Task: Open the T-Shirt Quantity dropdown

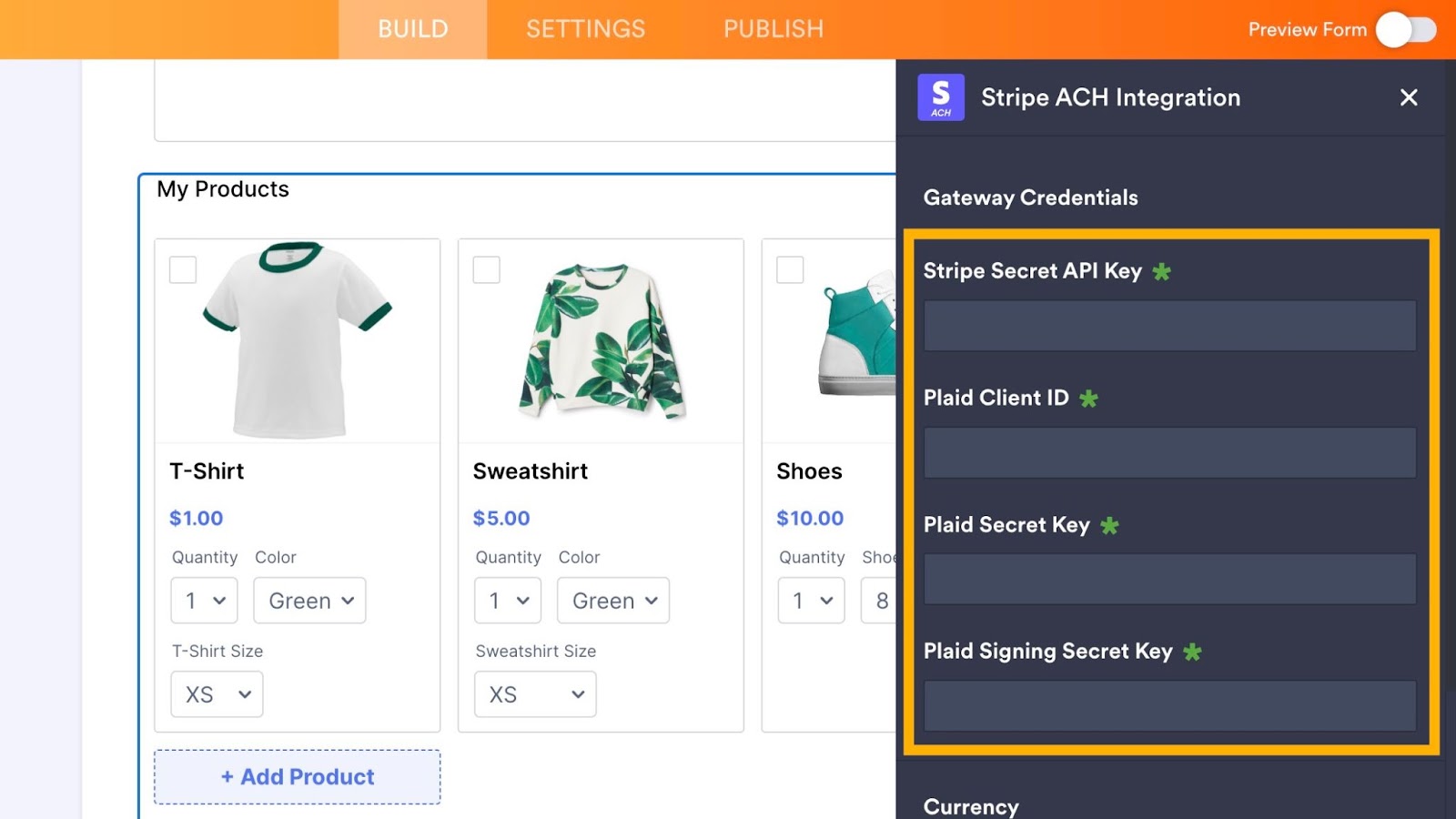Action: (x=205, y=601)
